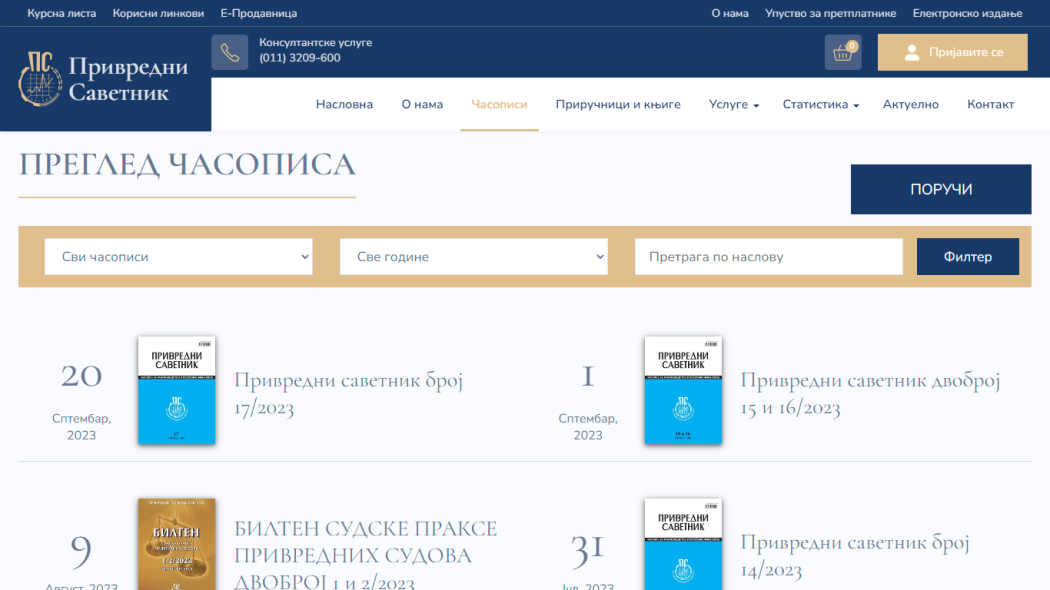Click the ПОРУЧИ button
1050x590 pixels.
940,188
